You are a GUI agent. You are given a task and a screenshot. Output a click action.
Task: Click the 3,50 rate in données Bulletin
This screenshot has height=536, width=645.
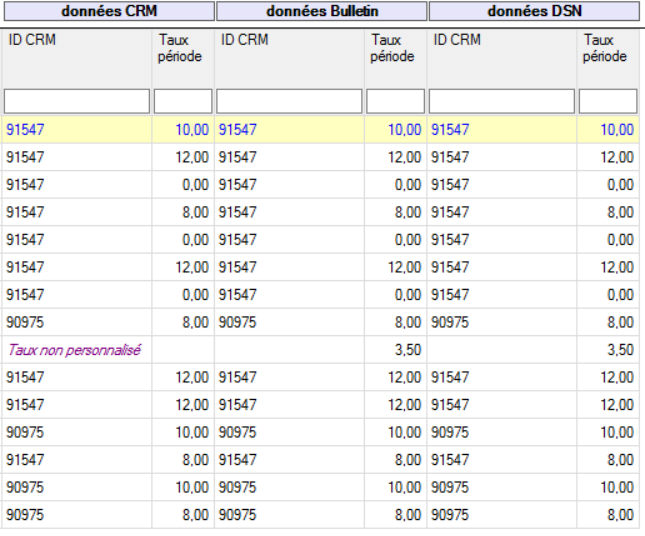(408, 350)
